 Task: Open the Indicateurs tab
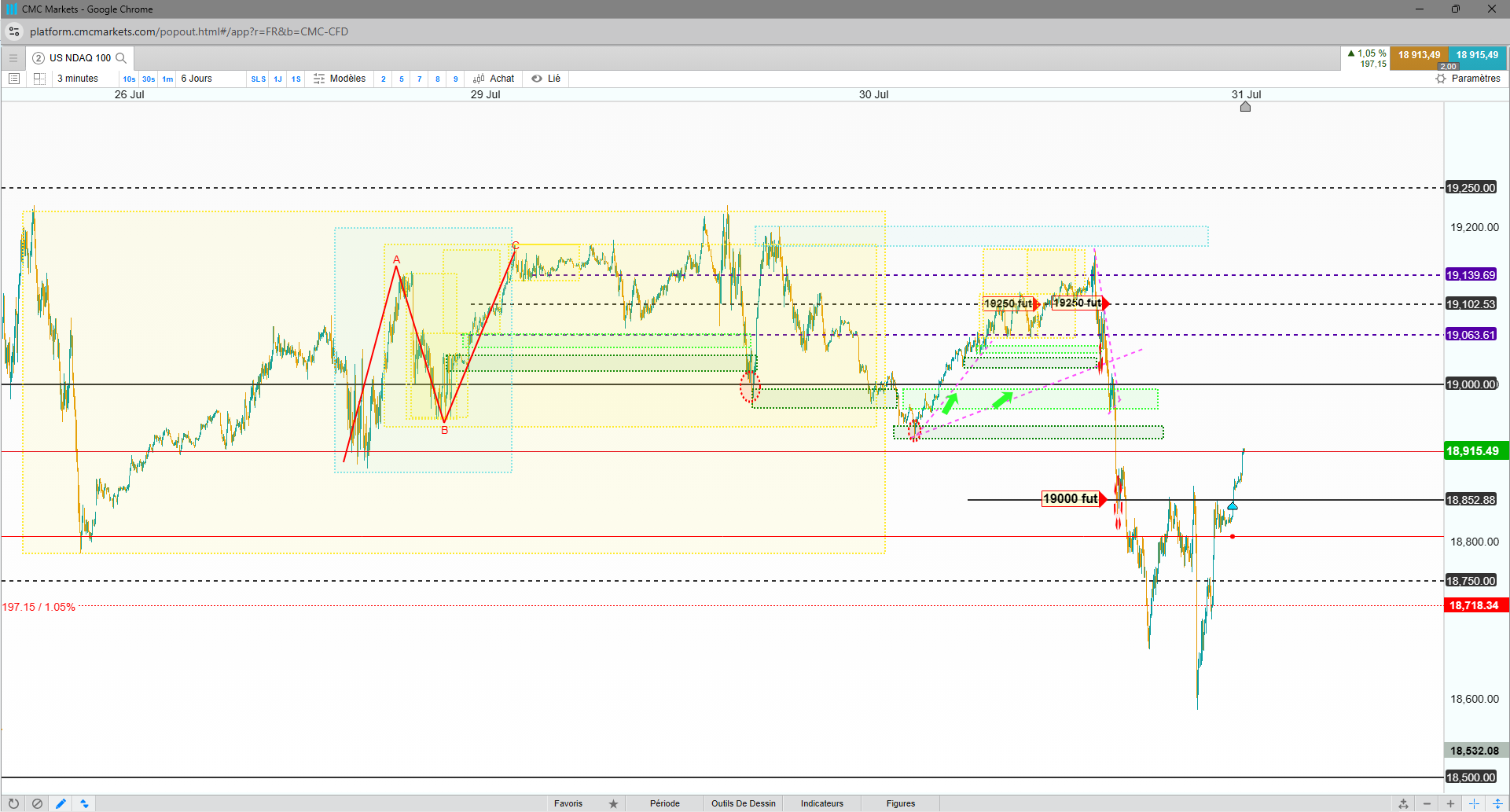tap(822, 803)
